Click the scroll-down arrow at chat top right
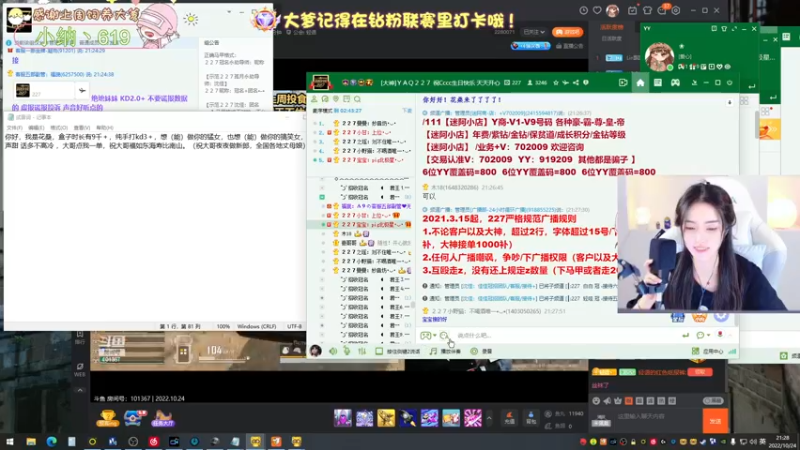 tap(730, 103)
